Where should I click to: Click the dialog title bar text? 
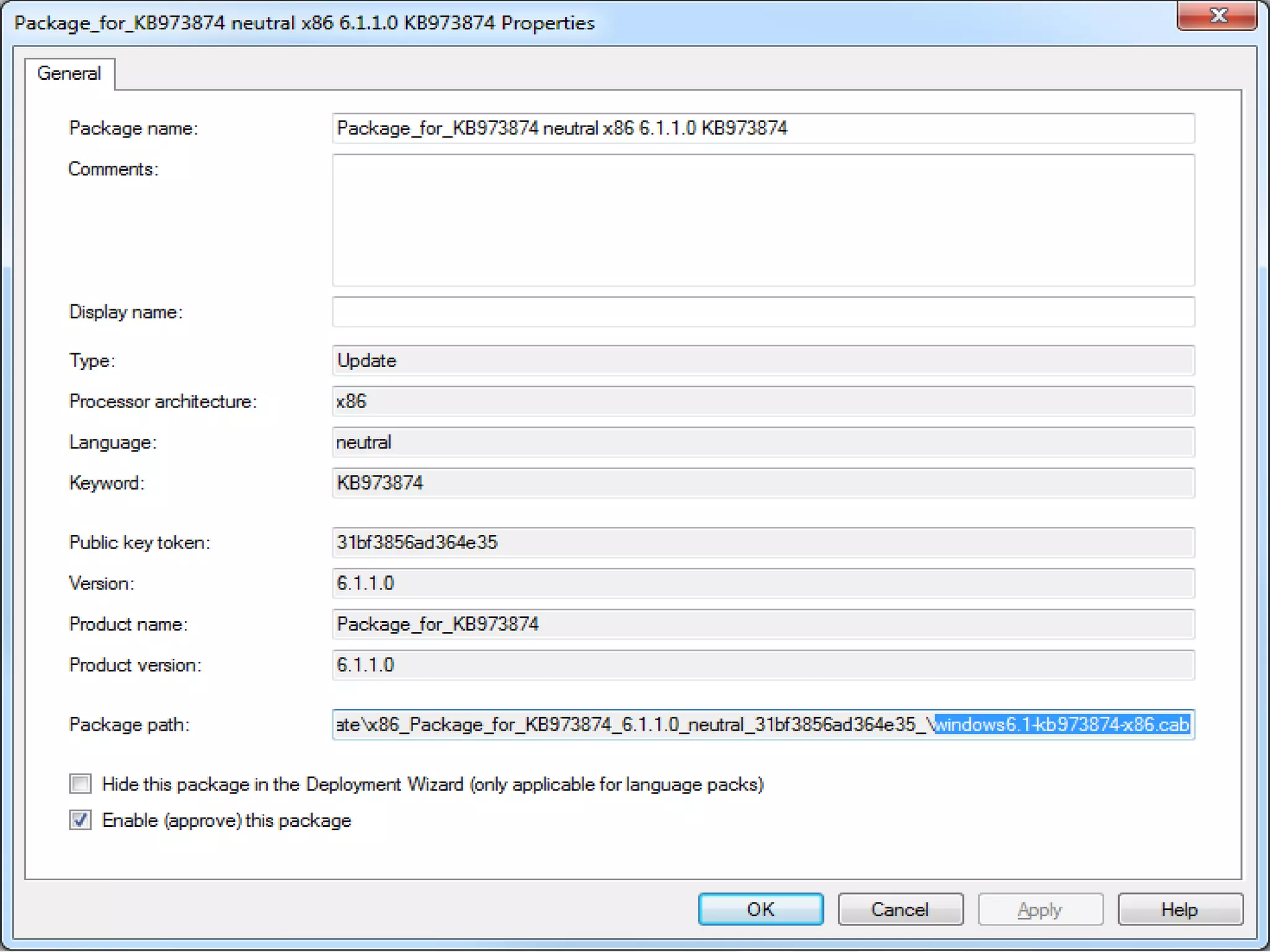(304, 24)
